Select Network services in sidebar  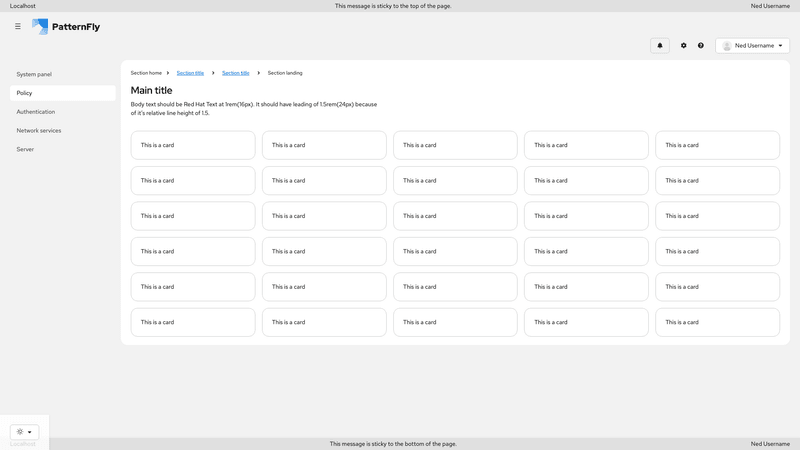coord(62,131)
